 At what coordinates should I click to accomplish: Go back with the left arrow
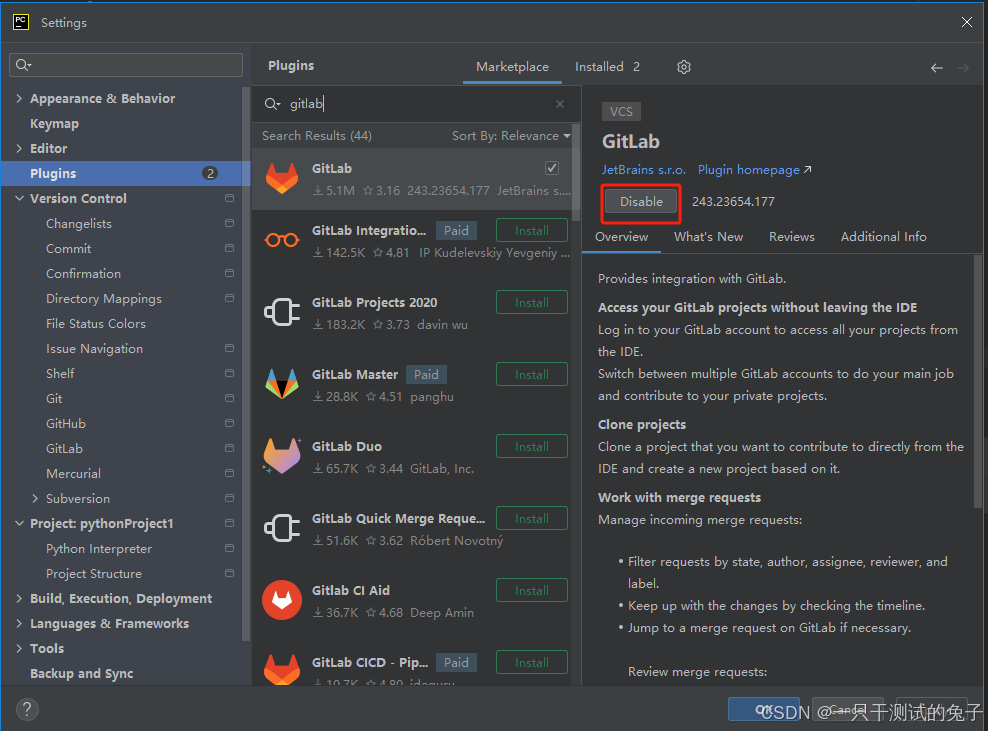[936, 67]
